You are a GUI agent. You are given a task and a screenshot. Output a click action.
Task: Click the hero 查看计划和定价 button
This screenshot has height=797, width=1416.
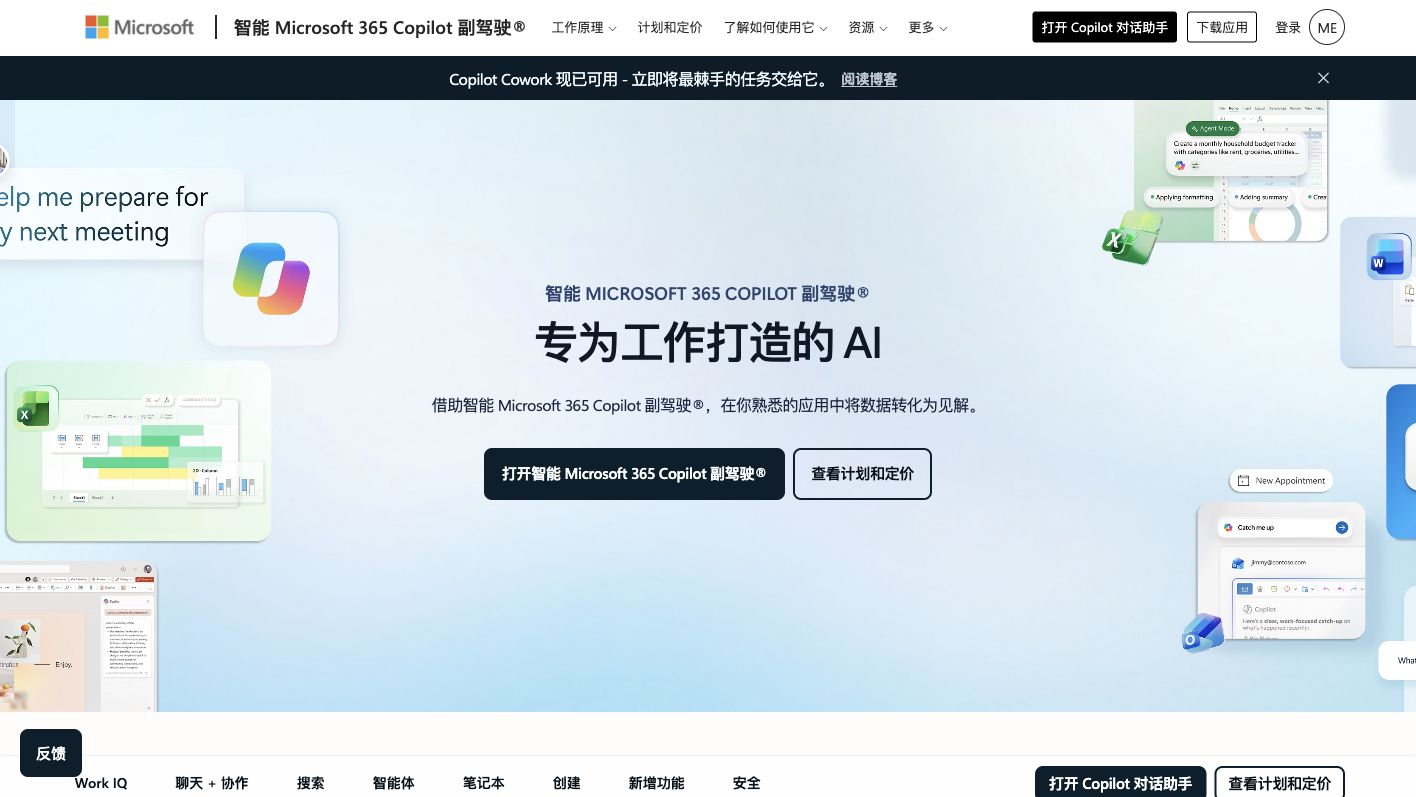pos(862,474)
